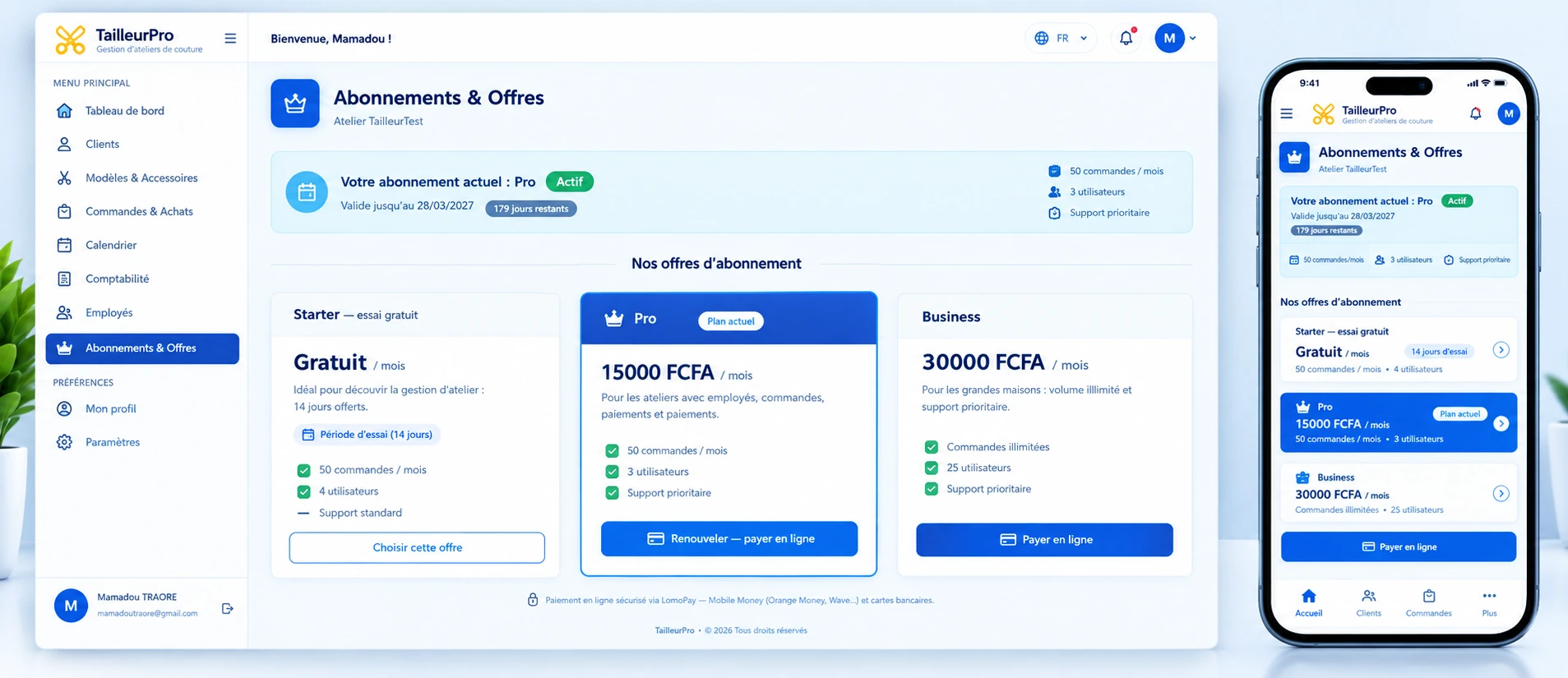Tap the arrow on phone Business card

[x=1501, y=494]
